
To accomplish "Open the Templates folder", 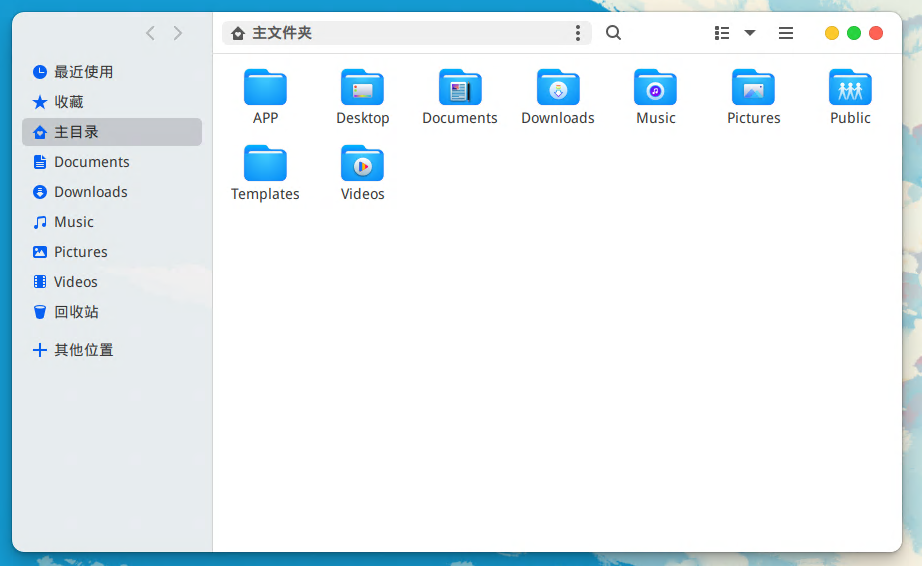I will click(x=265, y=173).
